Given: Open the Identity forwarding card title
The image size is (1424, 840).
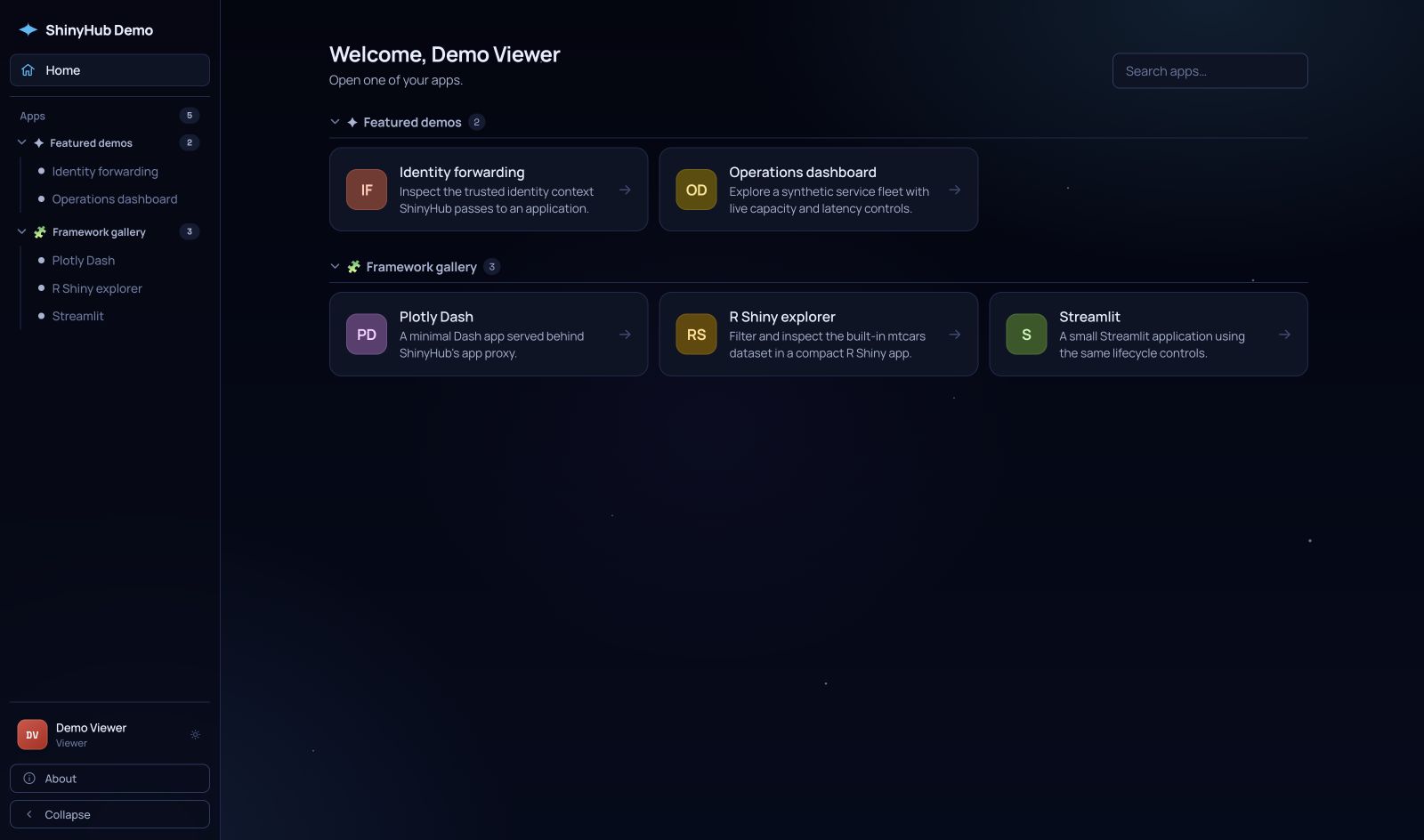Looking at the screenshot, I should pyautogui.click(x=462, y=173).
